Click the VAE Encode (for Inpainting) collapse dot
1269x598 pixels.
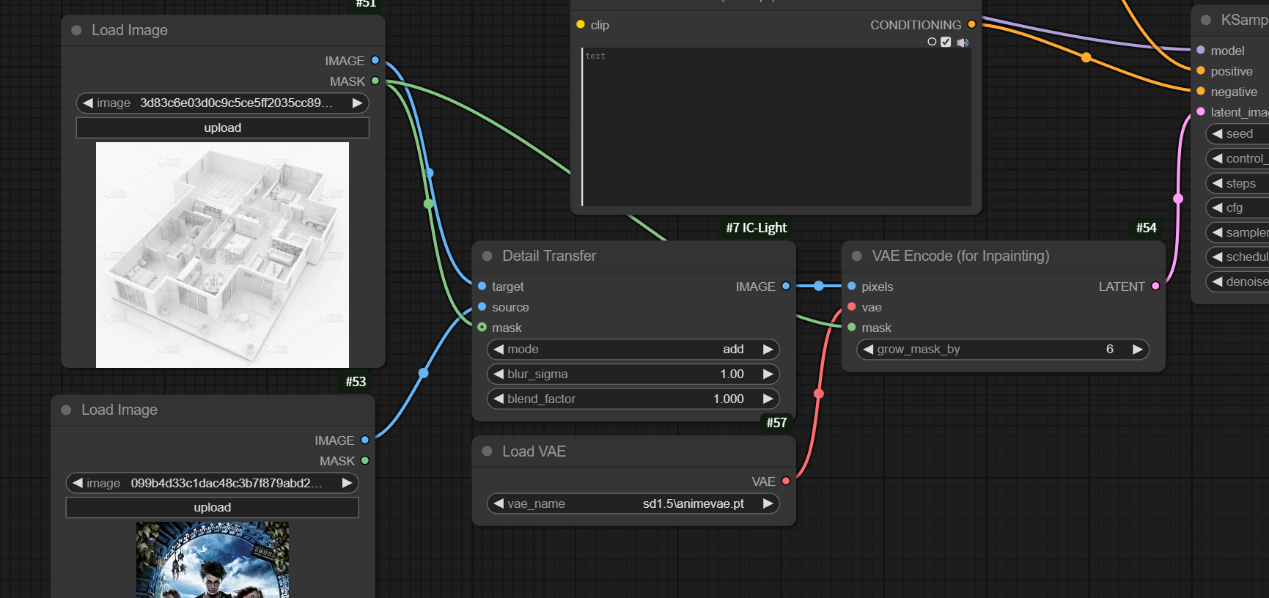(x=857, y=256)
